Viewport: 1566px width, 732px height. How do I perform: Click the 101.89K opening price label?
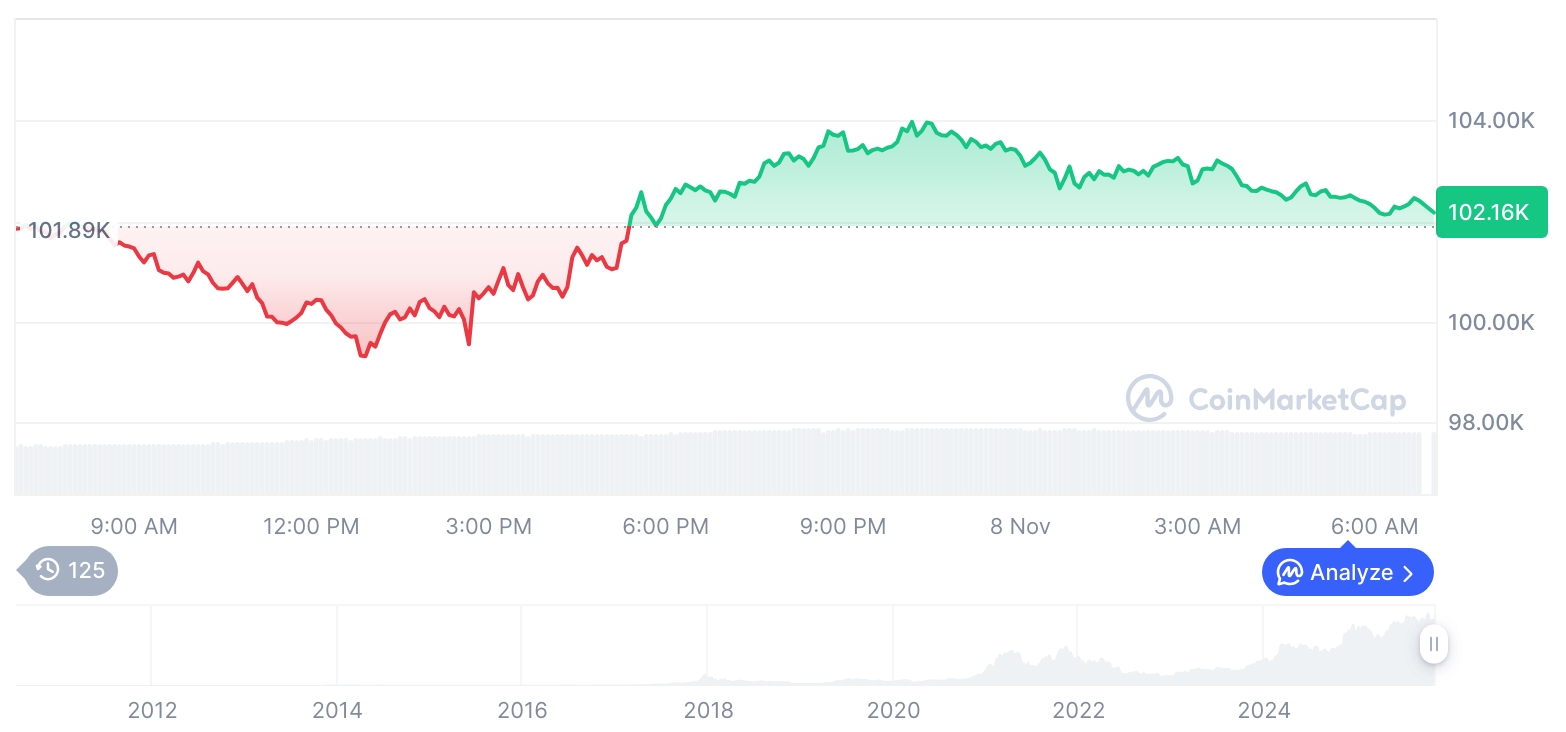coord(68,231)
